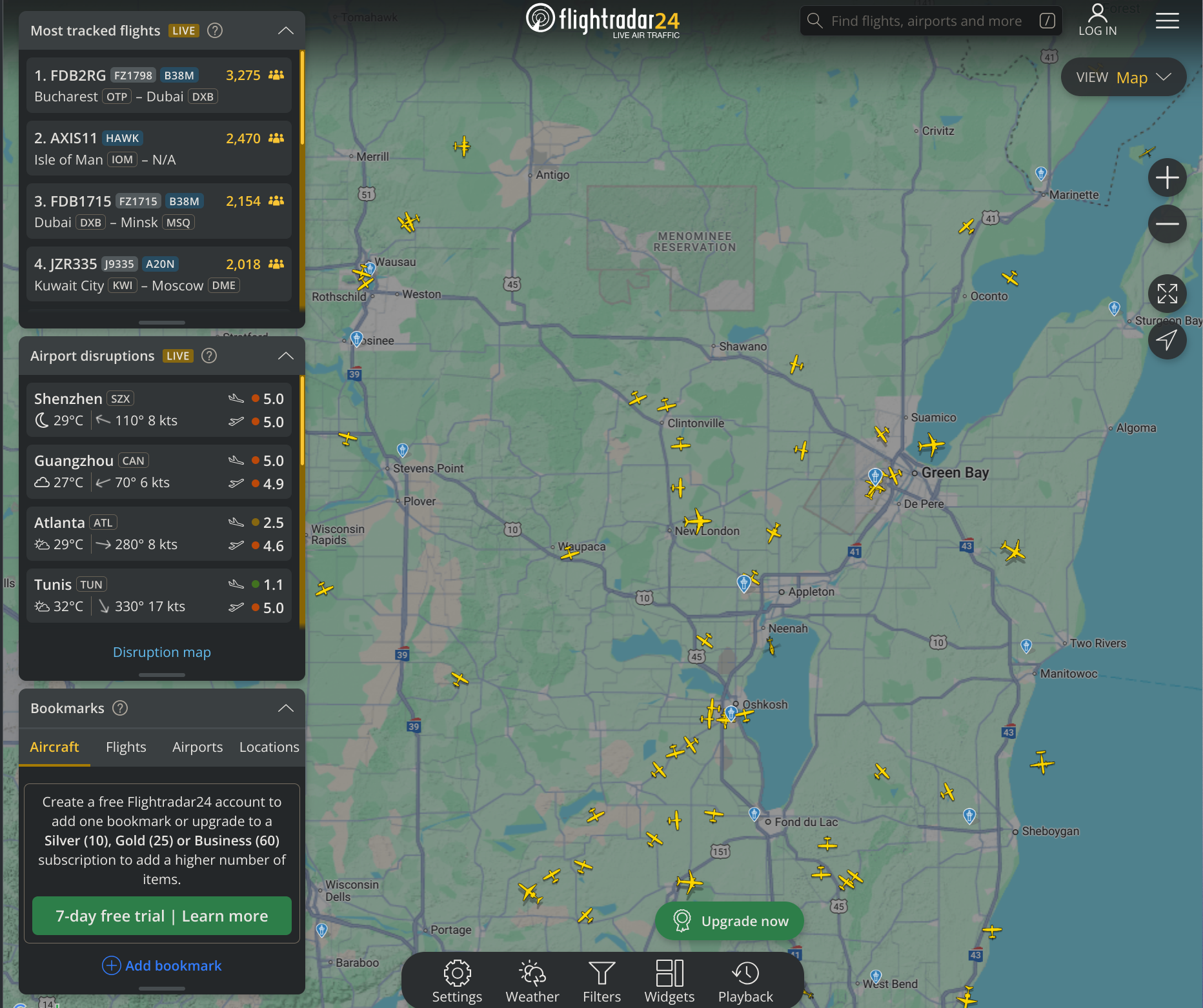The width and height of the screenshot is (1203, 1008).
Task: Open the Settings gear in bottom toolbar
Action: [x=457, y=982]
